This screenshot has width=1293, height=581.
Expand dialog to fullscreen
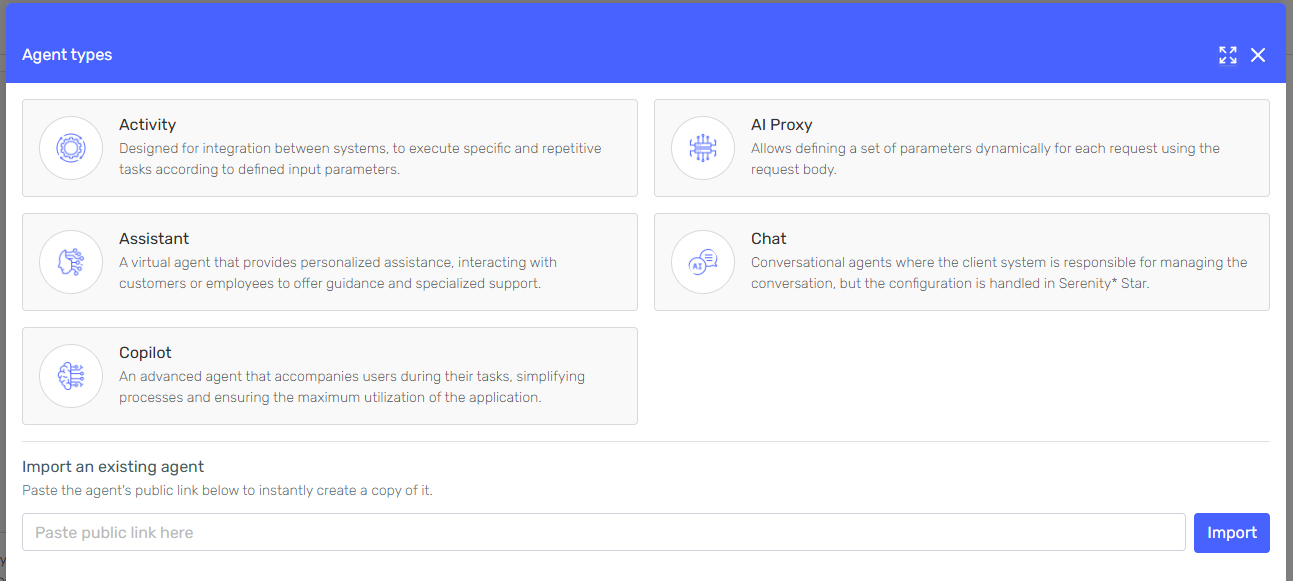coord(1228,55)
